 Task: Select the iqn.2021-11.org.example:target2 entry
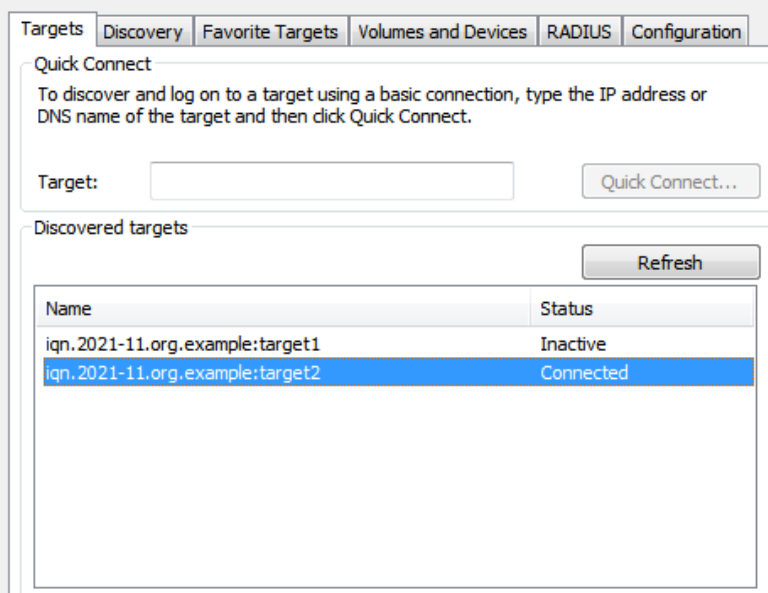tap(183, 373)
